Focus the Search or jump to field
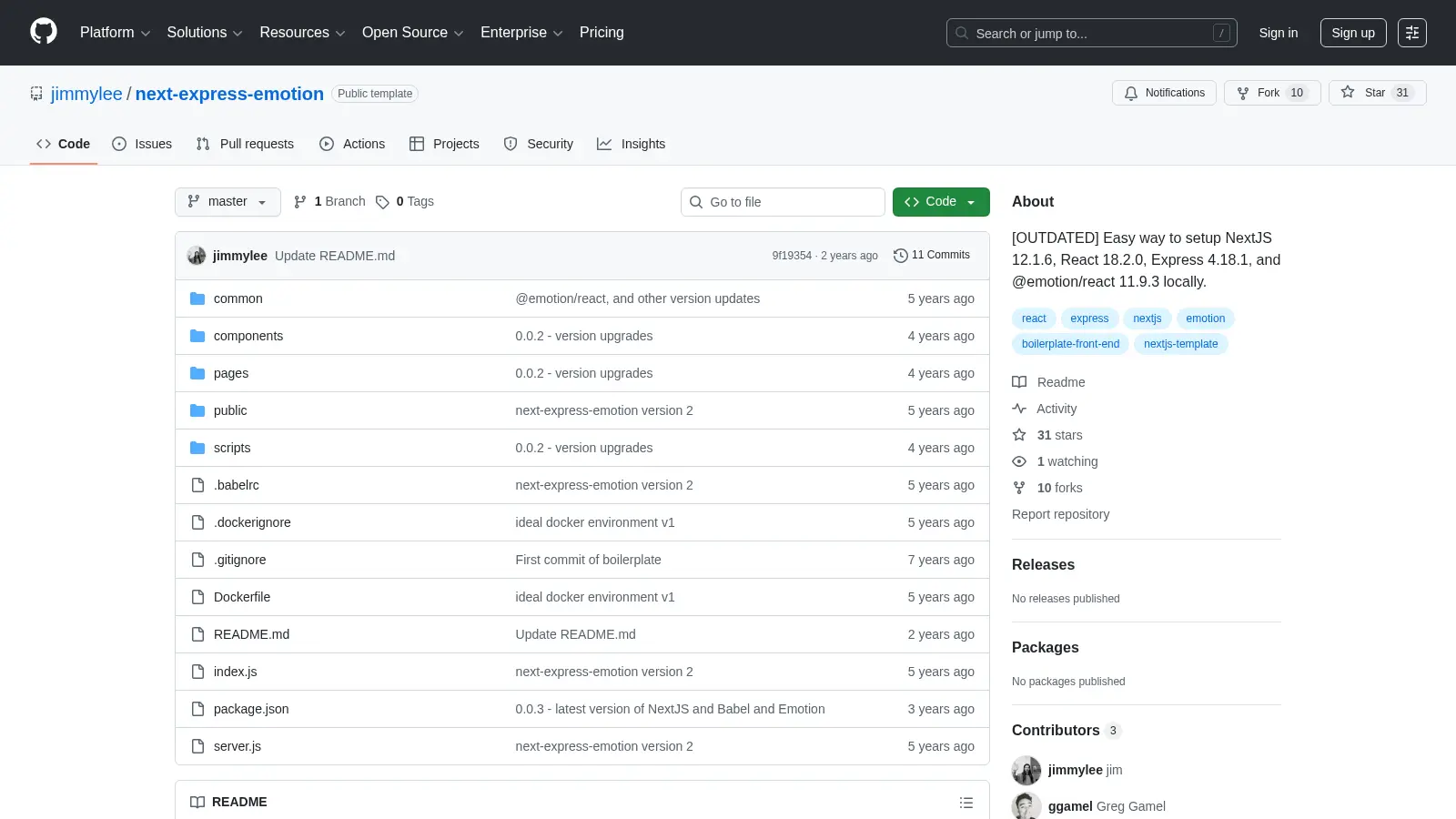Image resolution: width=1456 pixels, height=819 pixels. point(1091,33)
